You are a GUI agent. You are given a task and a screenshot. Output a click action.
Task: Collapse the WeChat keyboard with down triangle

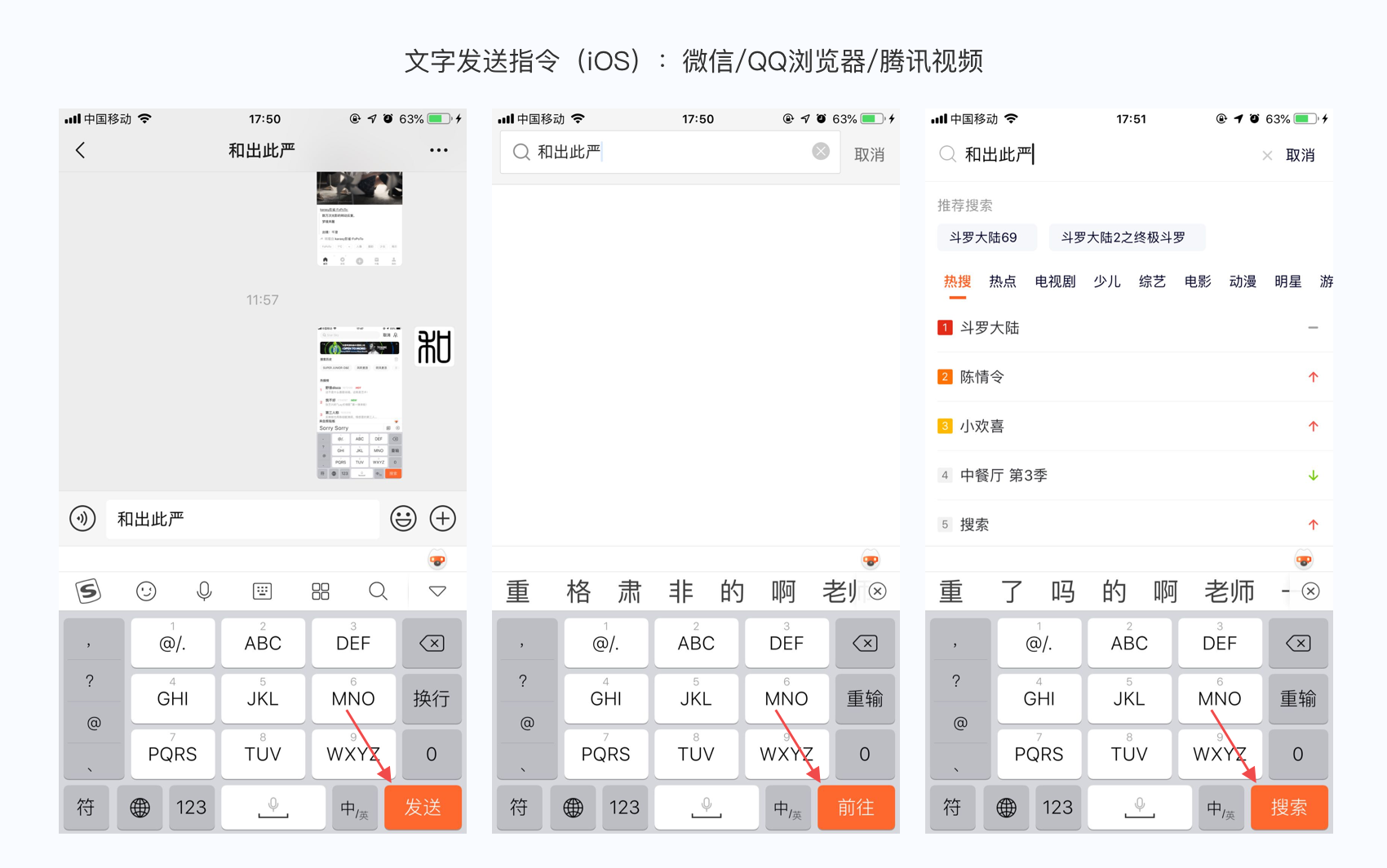tap(437, 591)
